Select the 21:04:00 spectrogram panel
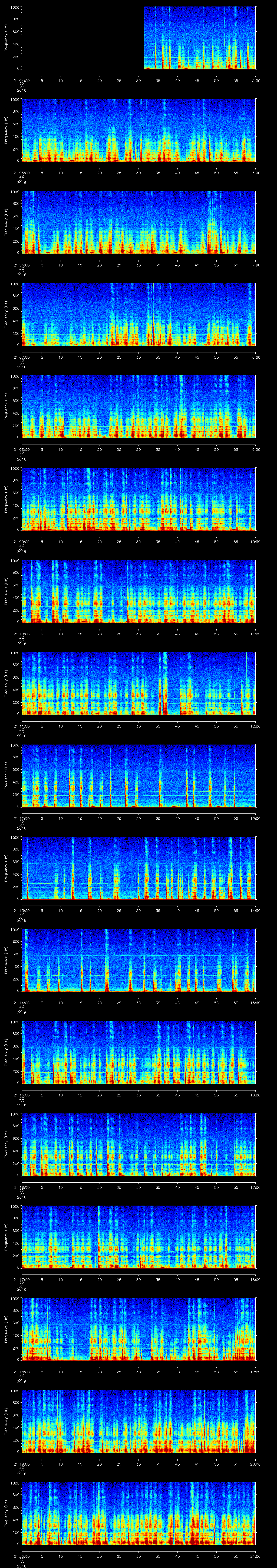Screen dimensions: 277x1568 [x=139, y=38]
